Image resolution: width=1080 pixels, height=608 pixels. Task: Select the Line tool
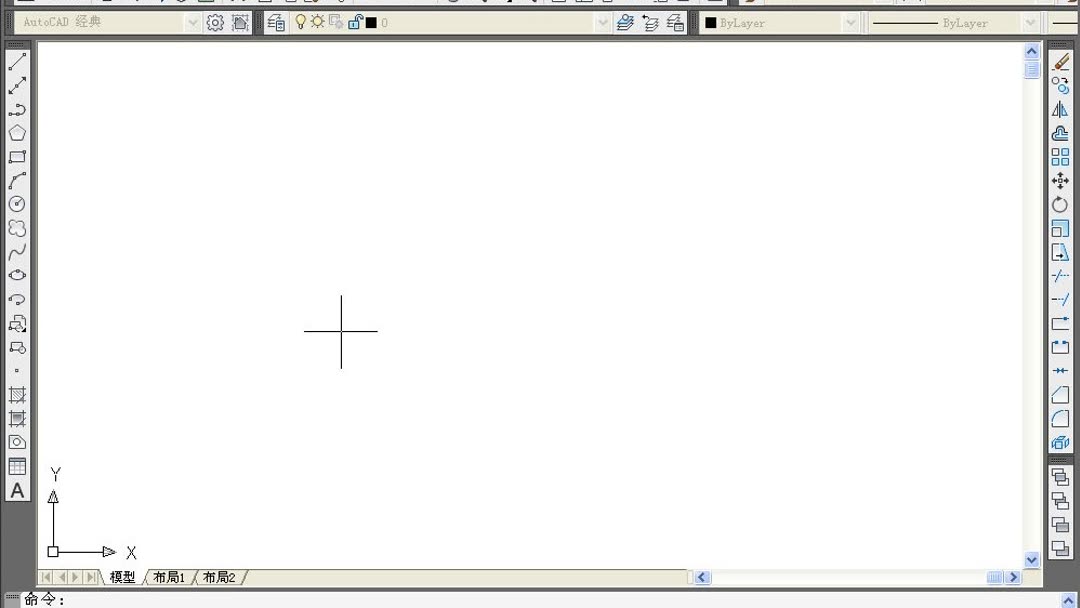click(x=17, y=60)
